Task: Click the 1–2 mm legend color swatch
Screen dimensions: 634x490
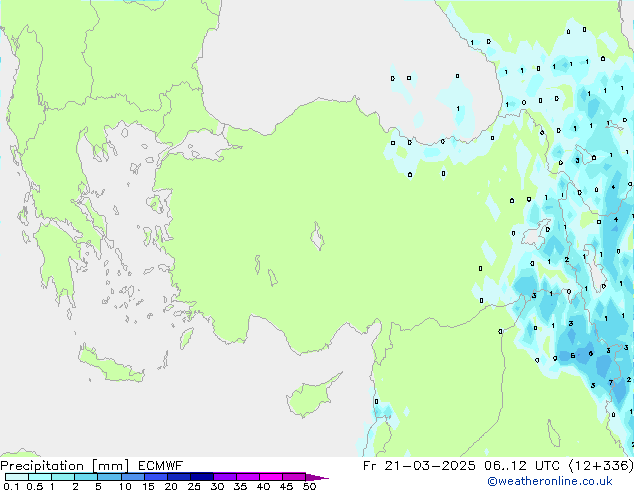Action: tap(63, 477)
